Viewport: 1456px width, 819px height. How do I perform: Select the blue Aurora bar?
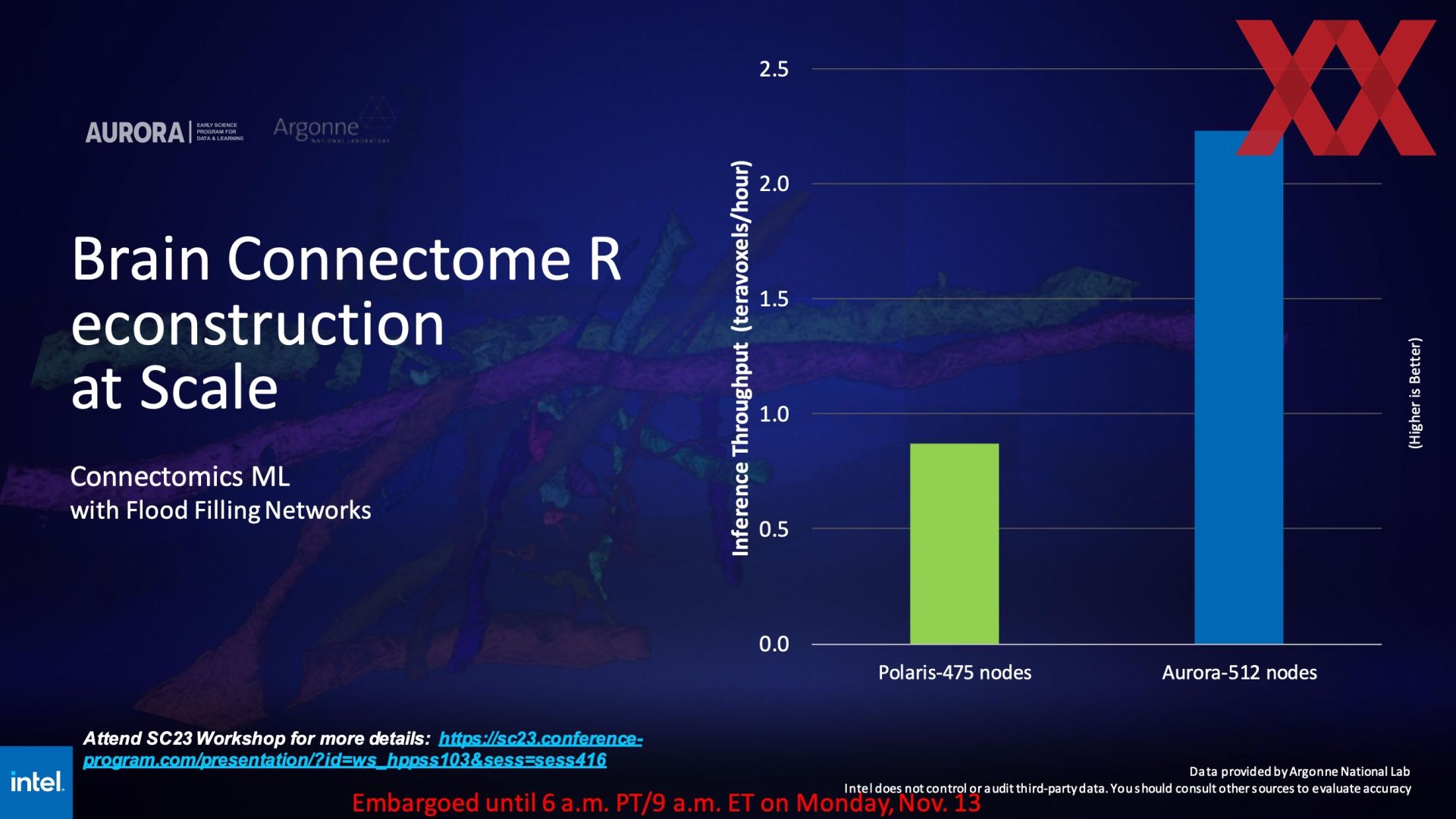coord(1238,388)
